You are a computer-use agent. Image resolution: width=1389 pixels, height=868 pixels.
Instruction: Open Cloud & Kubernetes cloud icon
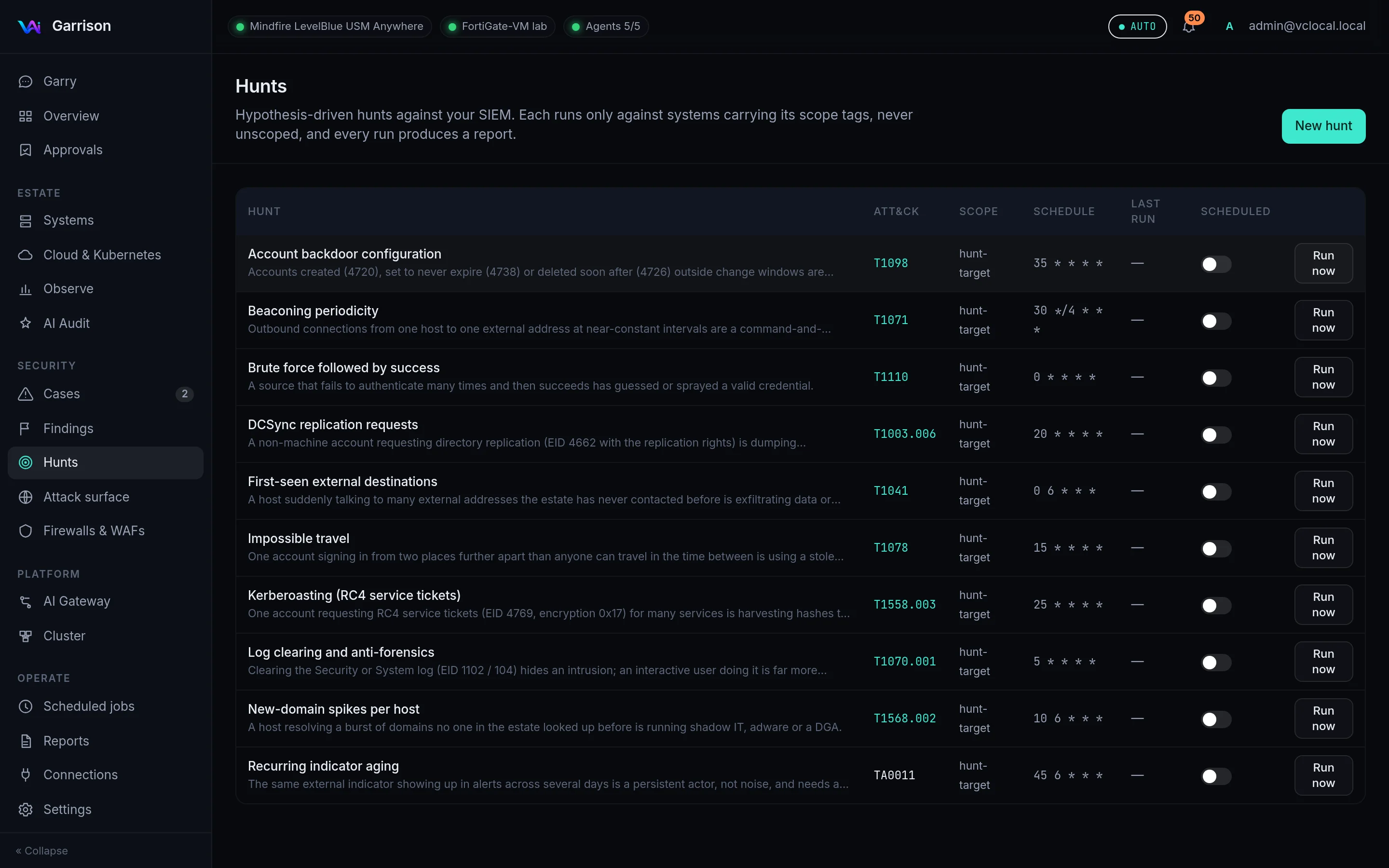25,255
